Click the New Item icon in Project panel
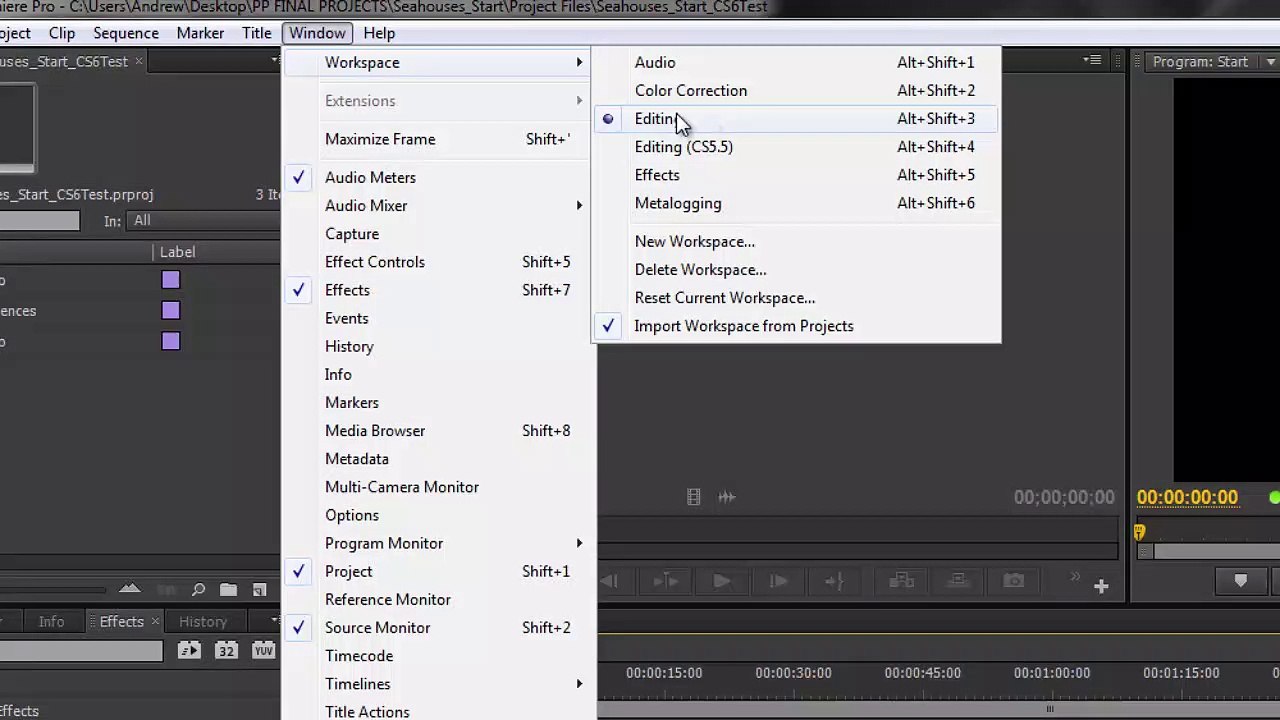 (x=259, y=590)
